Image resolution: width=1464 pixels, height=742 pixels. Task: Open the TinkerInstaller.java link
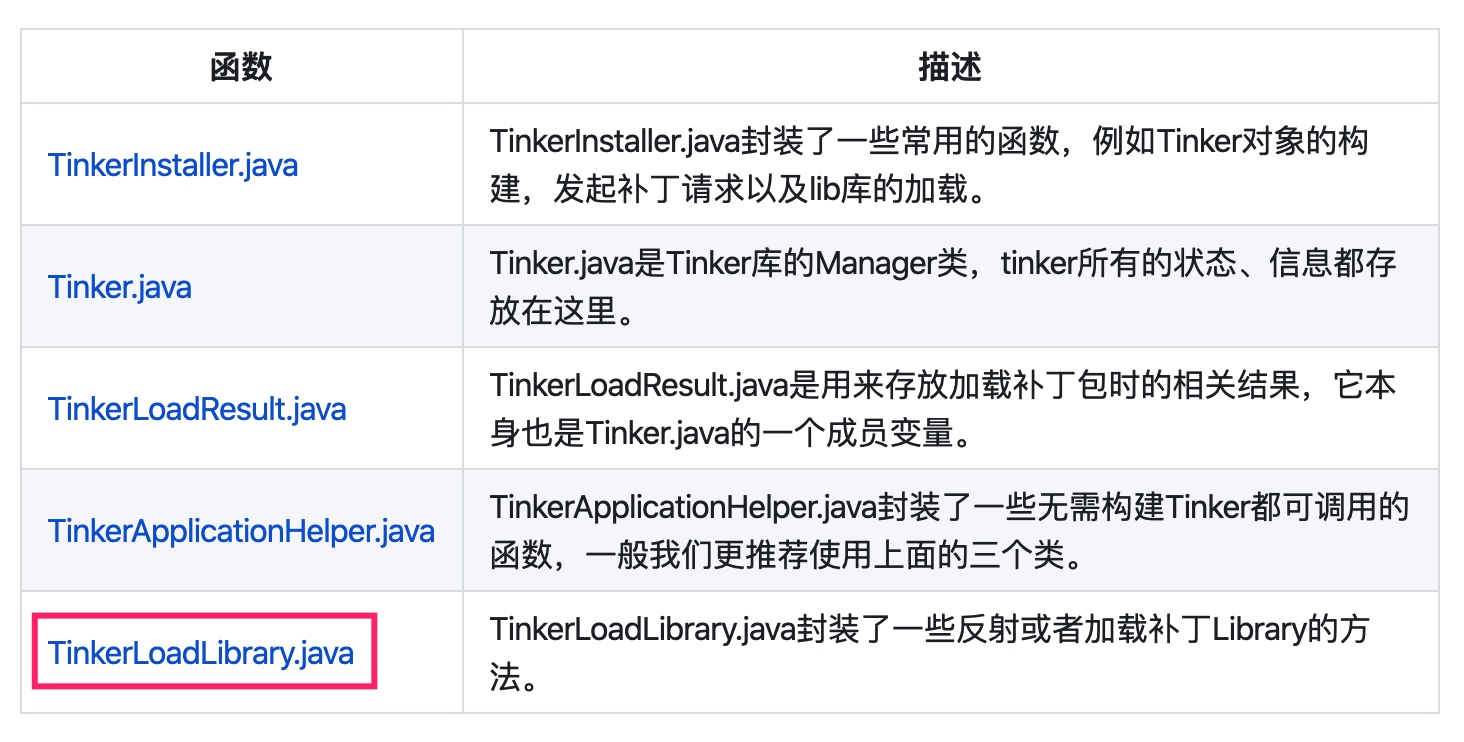172,164
